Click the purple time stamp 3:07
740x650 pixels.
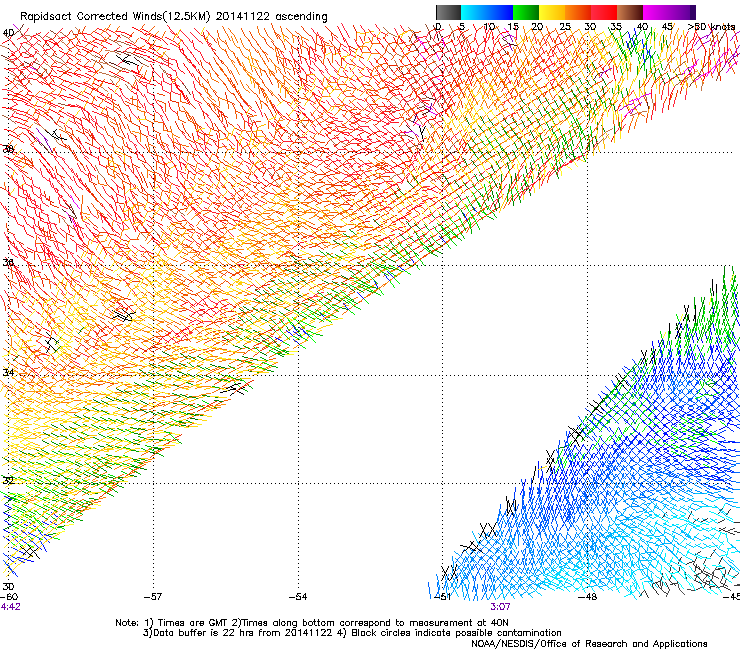point(500,607)
